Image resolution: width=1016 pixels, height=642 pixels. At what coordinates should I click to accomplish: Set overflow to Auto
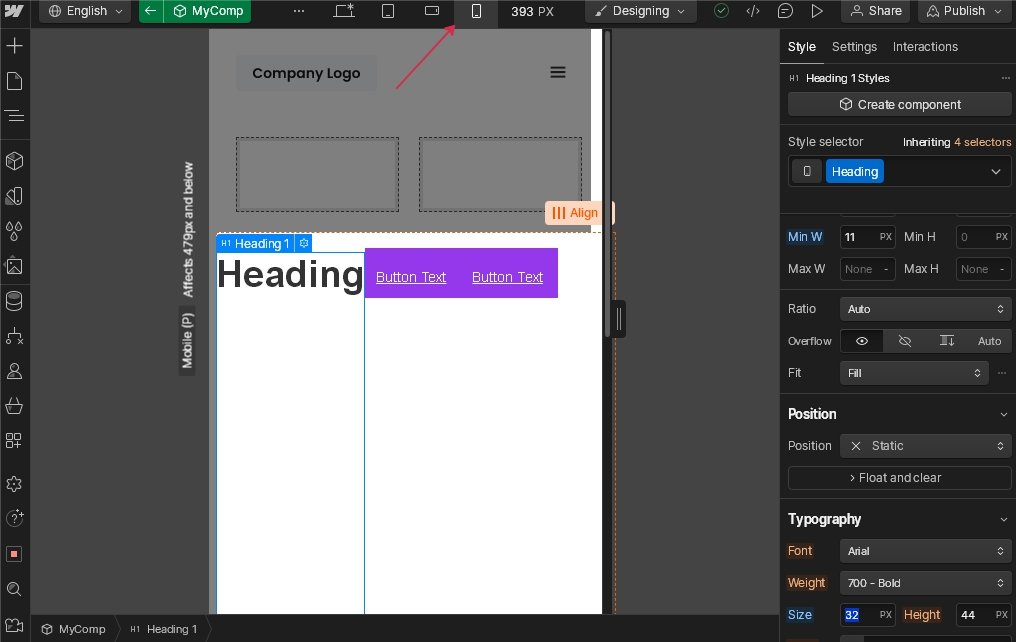(x=989, y=341)
